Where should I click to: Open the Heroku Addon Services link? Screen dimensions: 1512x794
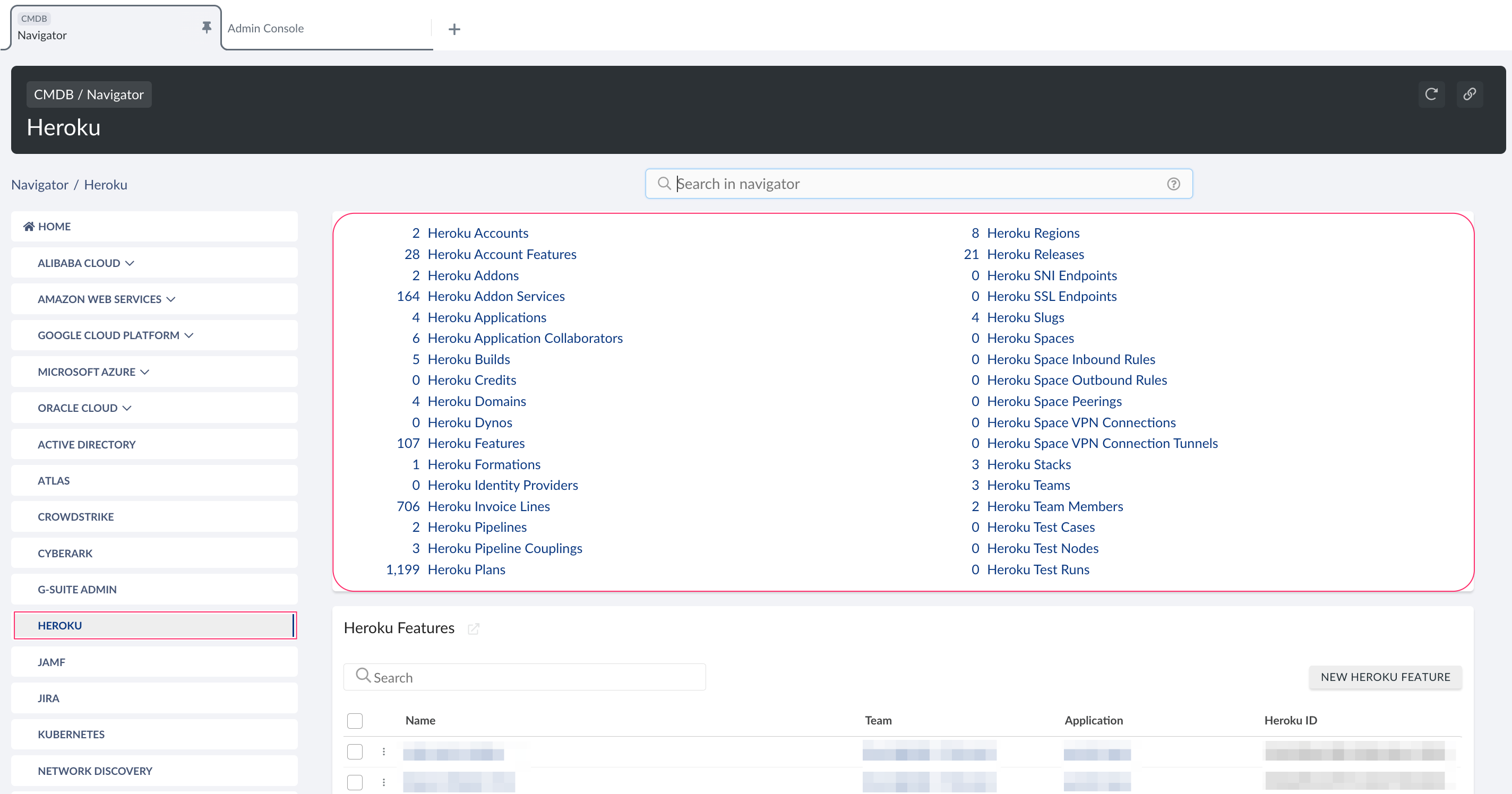[x=496, y=296]
